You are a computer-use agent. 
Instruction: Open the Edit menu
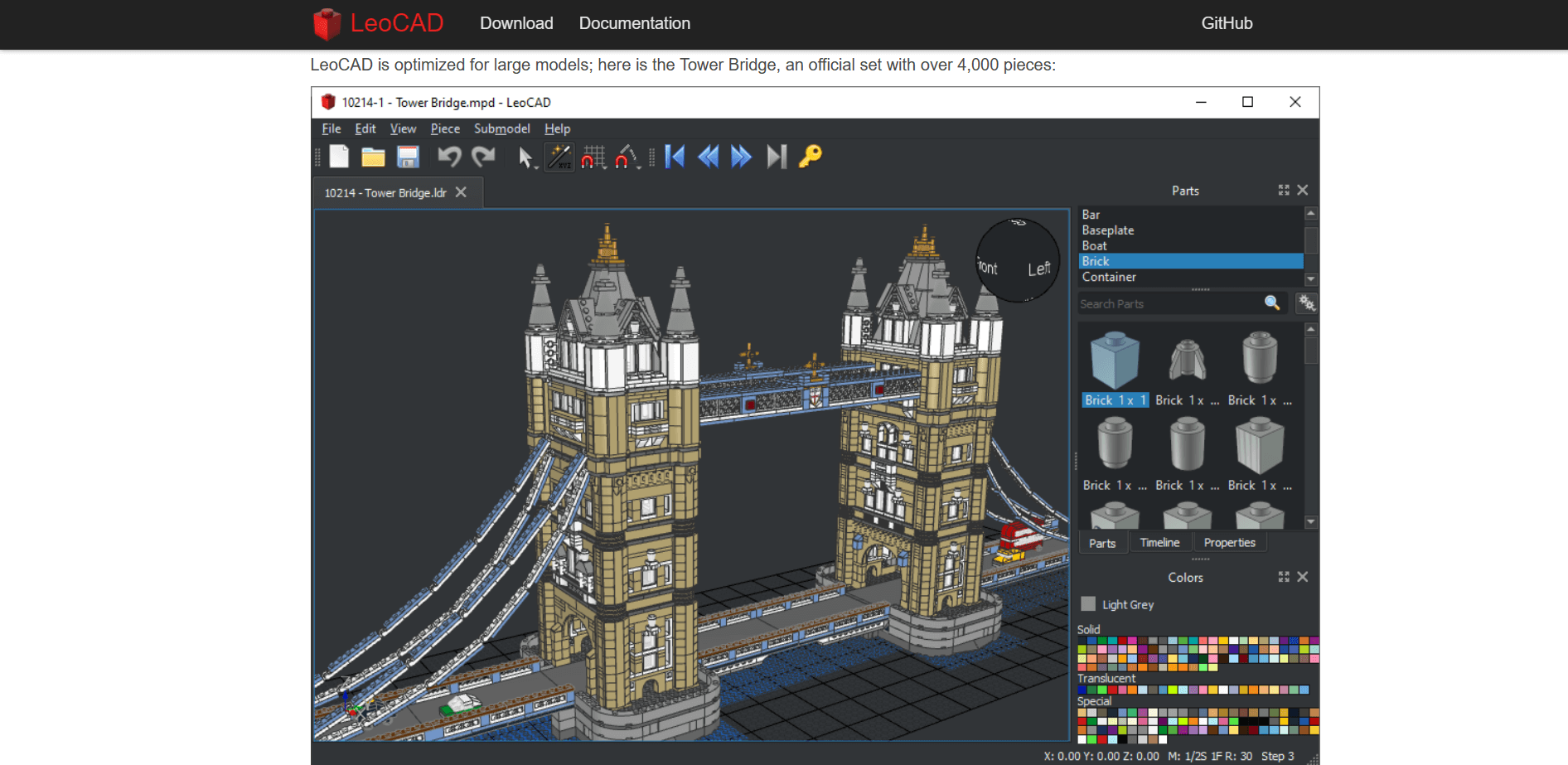point(365,128)
